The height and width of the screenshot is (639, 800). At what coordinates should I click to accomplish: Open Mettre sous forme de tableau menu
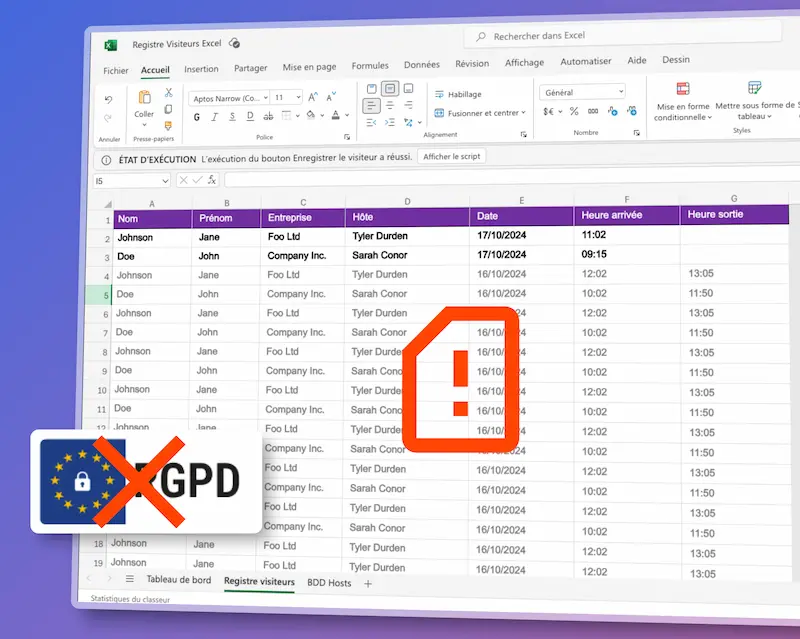tap(755, 101)
